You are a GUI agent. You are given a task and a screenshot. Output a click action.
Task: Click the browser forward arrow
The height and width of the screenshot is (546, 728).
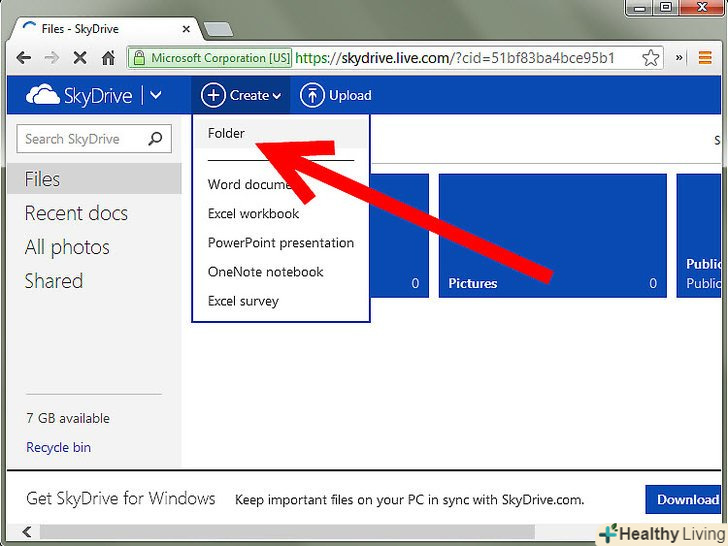pyautogui.click(x=52, y=58)
